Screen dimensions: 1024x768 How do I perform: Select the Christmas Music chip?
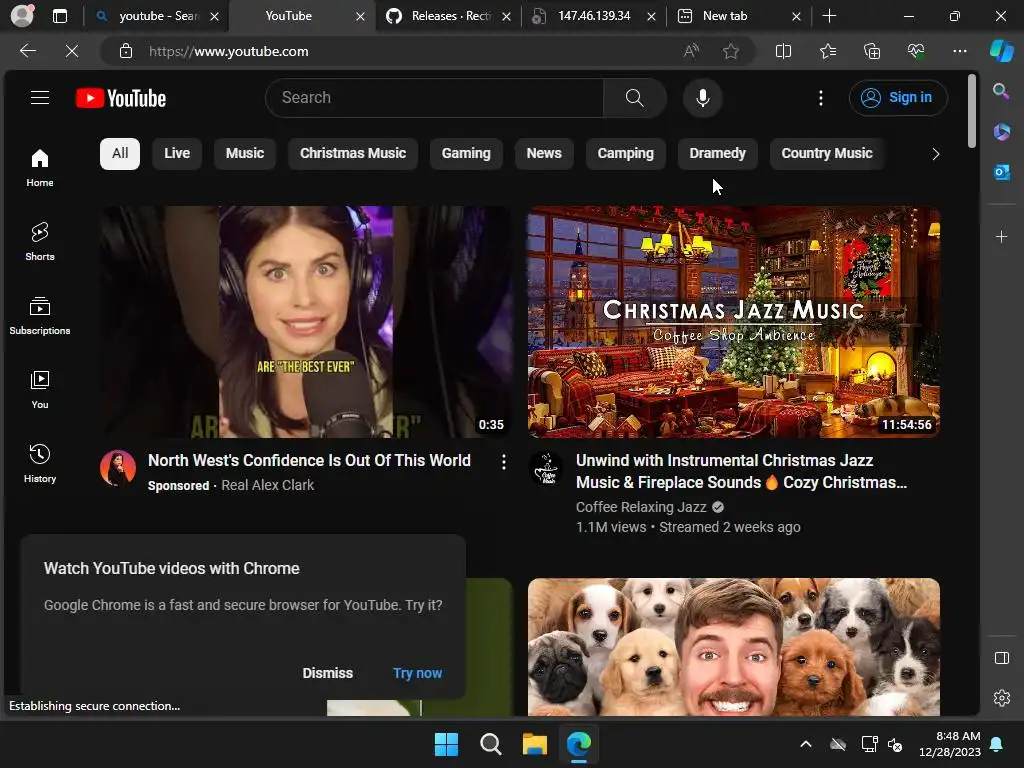353,153
